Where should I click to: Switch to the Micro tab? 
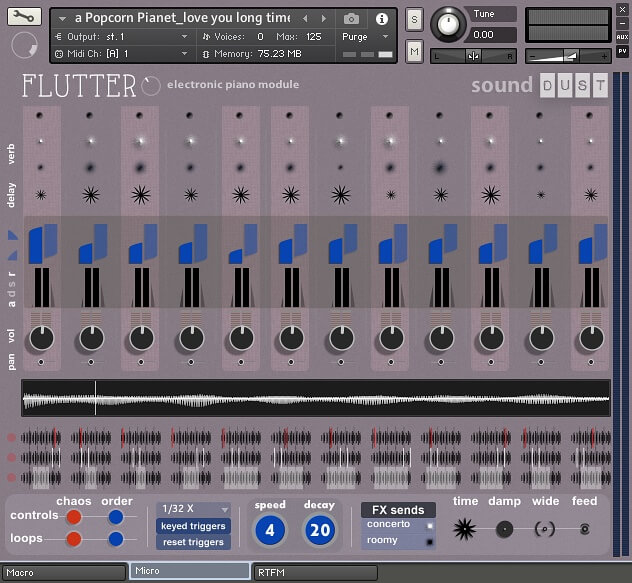click(190, 571)
